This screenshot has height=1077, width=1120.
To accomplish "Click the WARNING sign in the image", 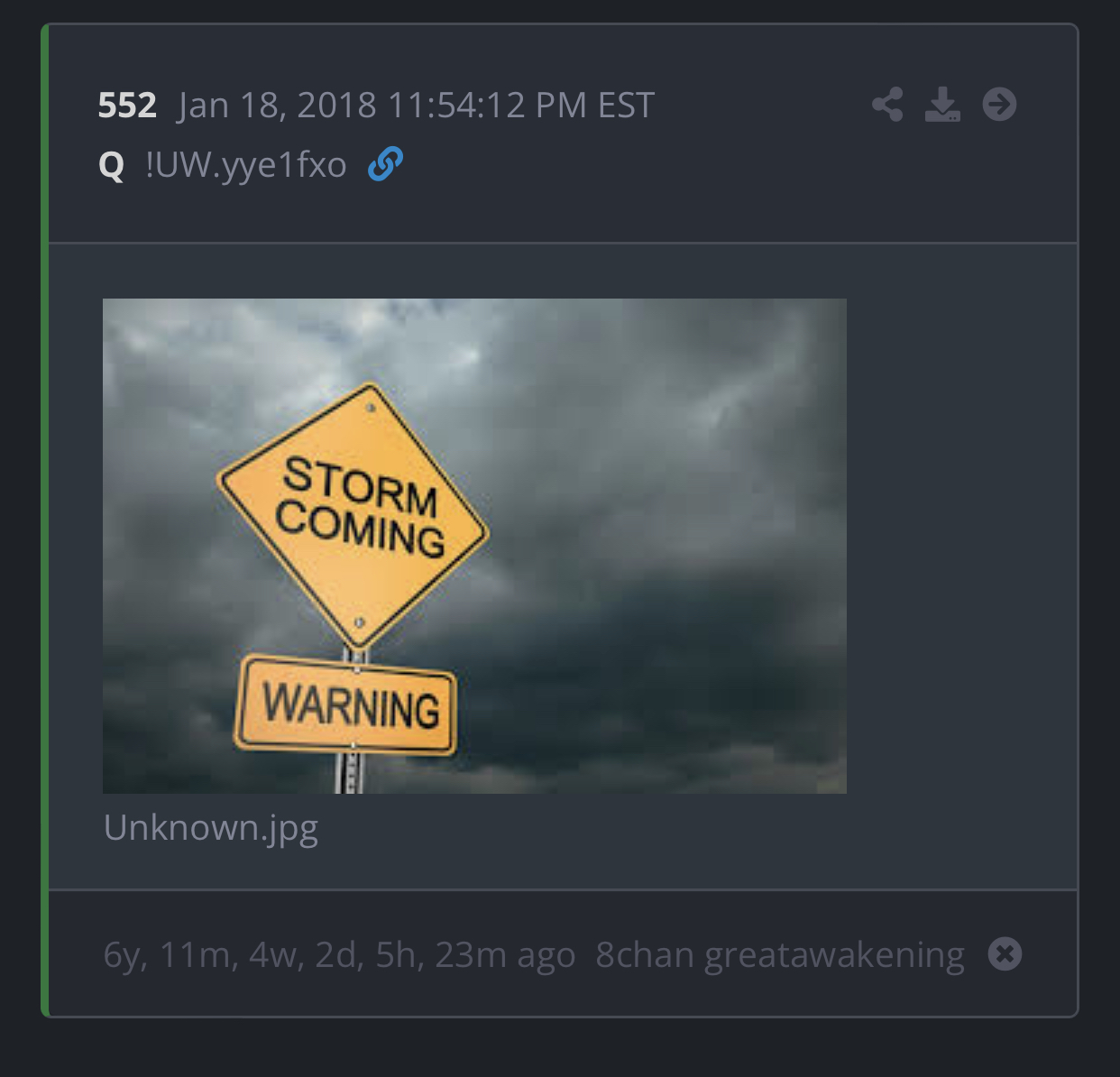I will point(347,704).
